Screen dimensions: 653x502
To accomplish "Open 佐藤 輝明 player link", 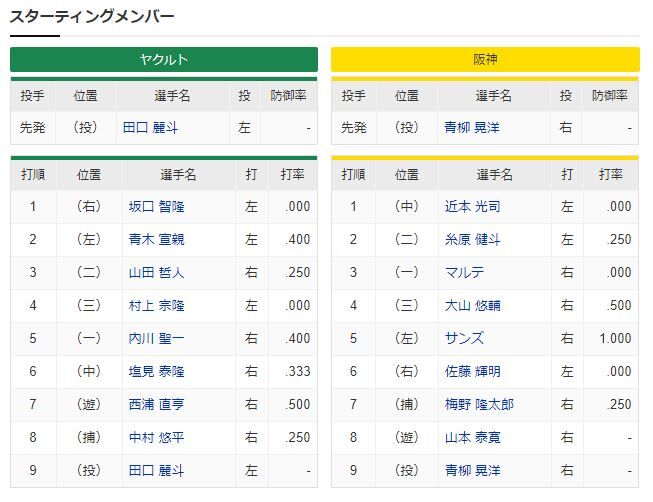I will [x=472, y=372].
